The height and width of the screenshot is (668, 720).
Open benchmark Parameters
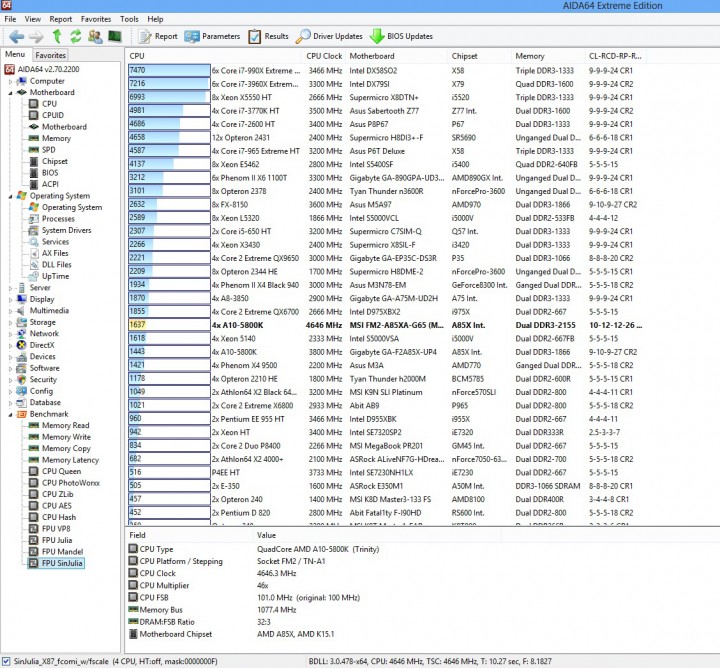point(212,36)
